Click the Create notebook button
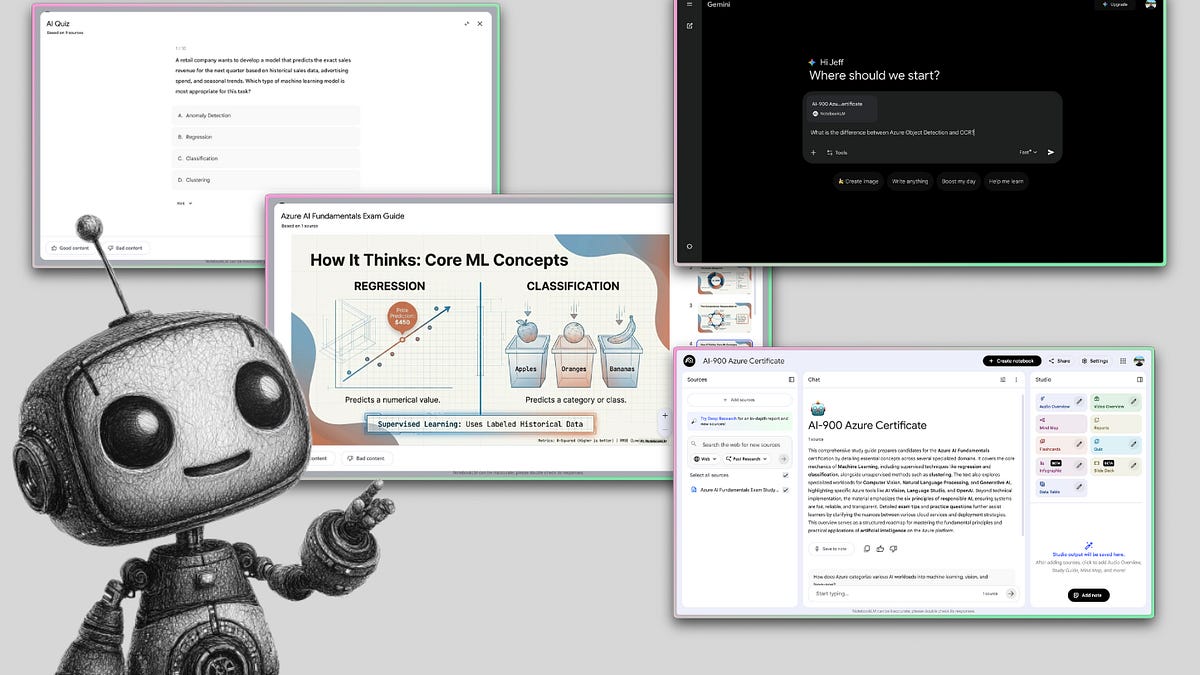This screenshot has height=675, width=1200. click(1012, 361)
